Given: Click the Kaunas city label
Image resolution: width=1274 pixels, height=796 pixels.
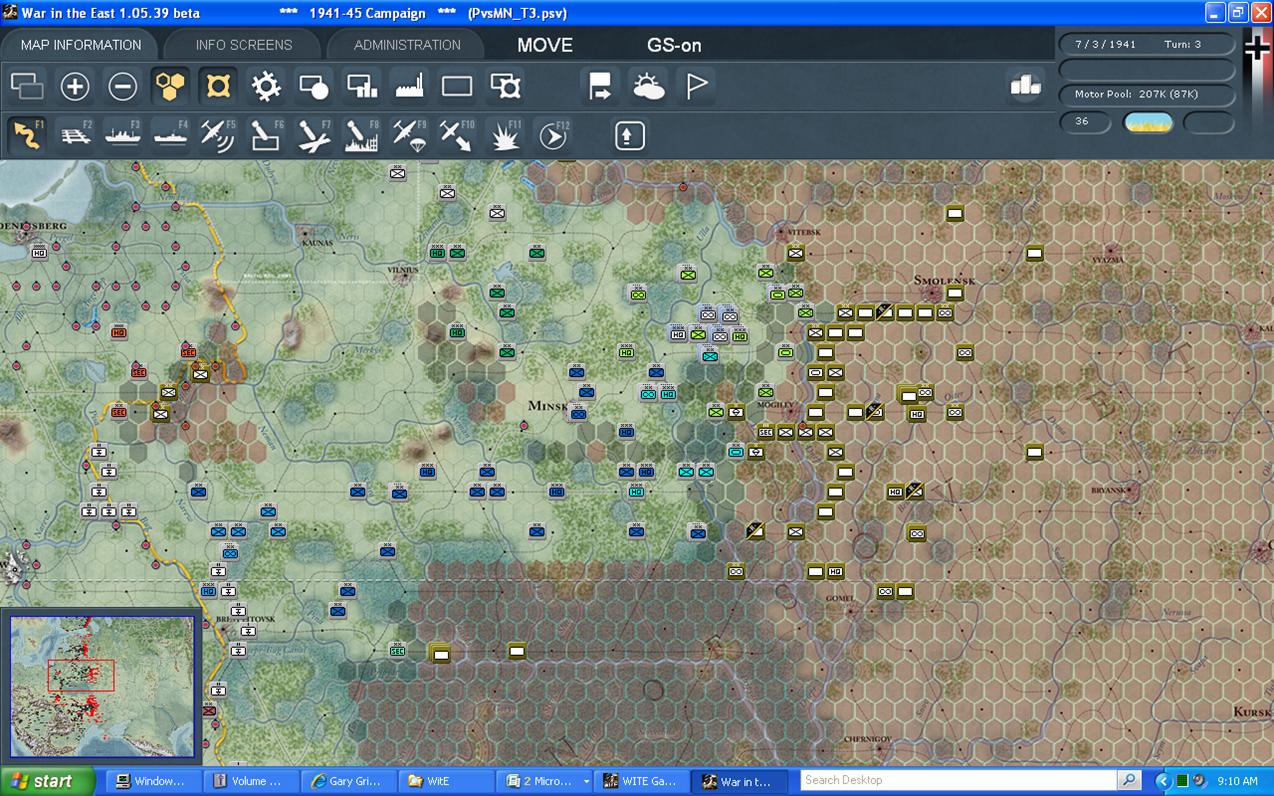Looking at the screenshot, I should pyautogui.click(x=318, y=243).
